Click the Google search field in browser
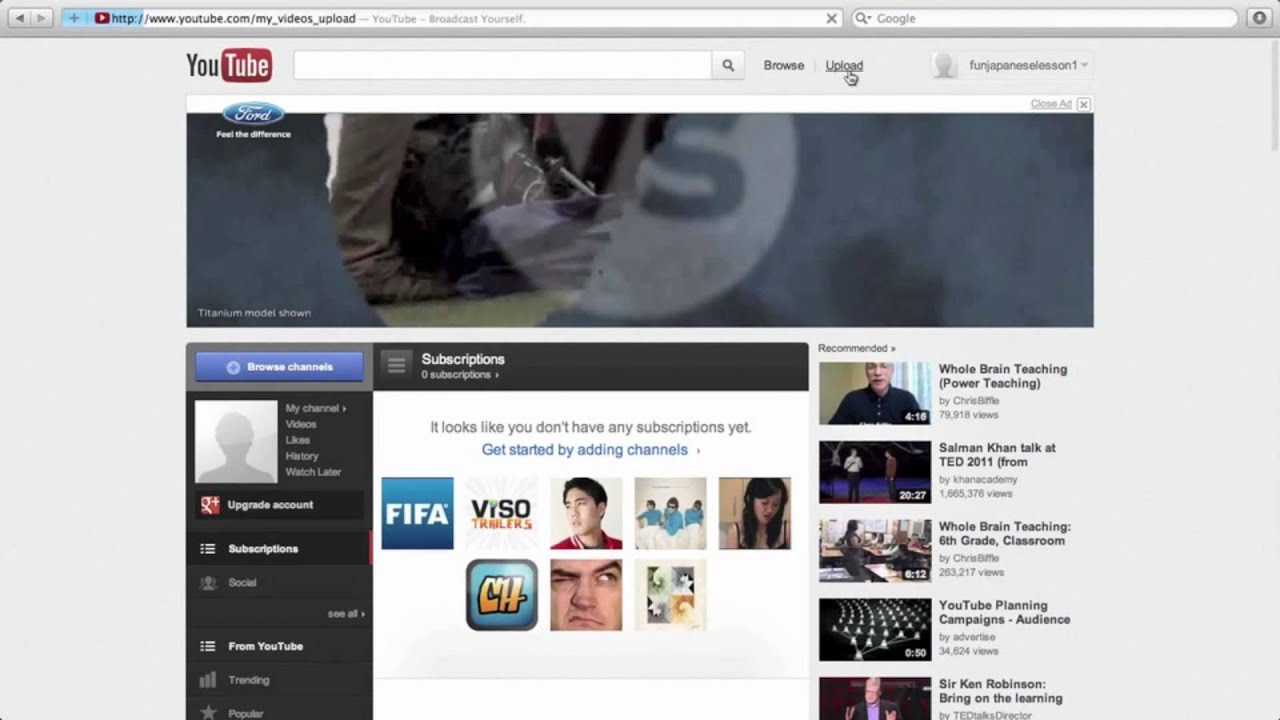The width and height of the screenshot is (1280, 720). click(x=1044, y=18)
